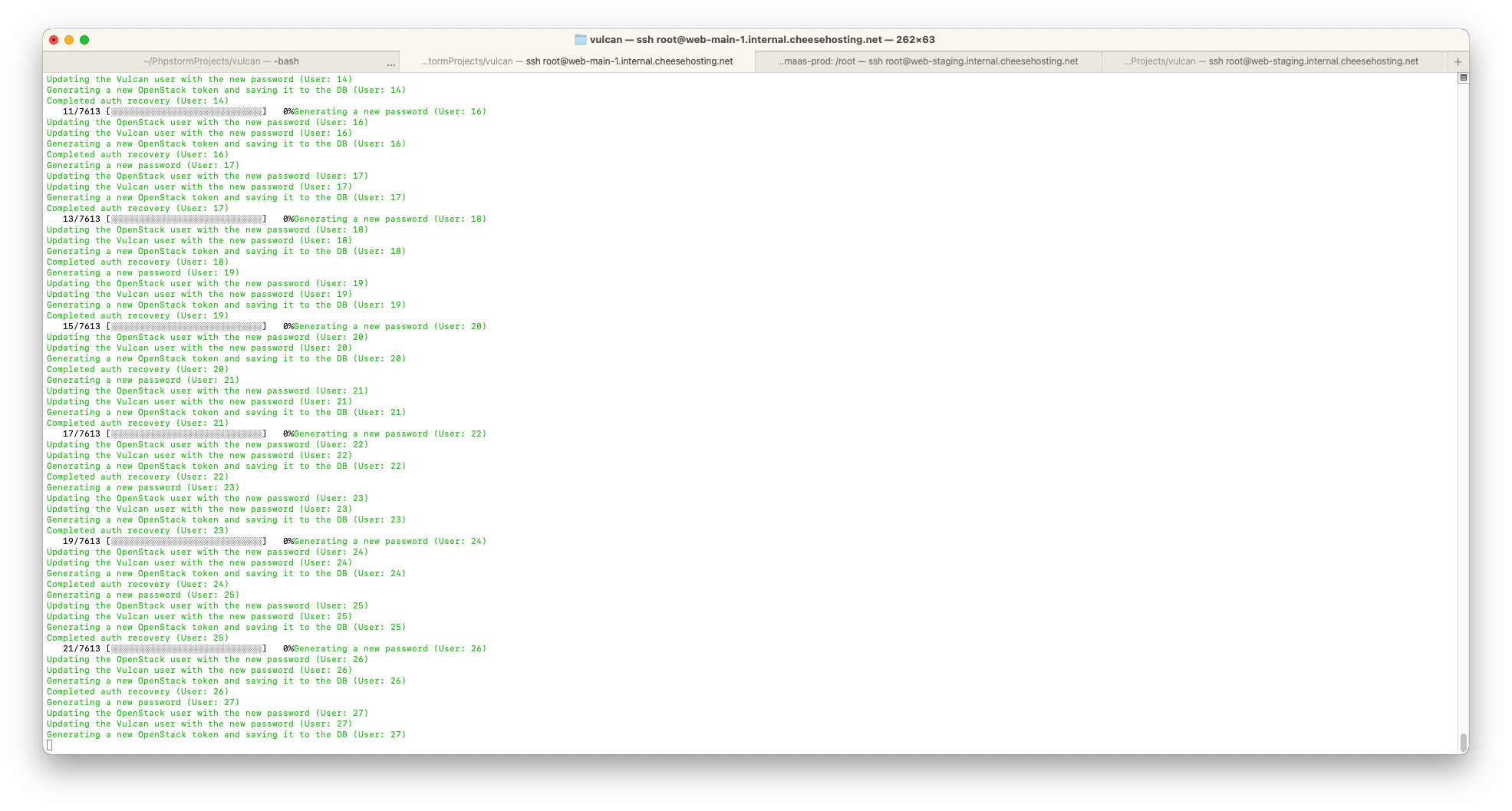
Task: Click the "Generating a new password (User: 27)" line
Action: tap(143, 703)
